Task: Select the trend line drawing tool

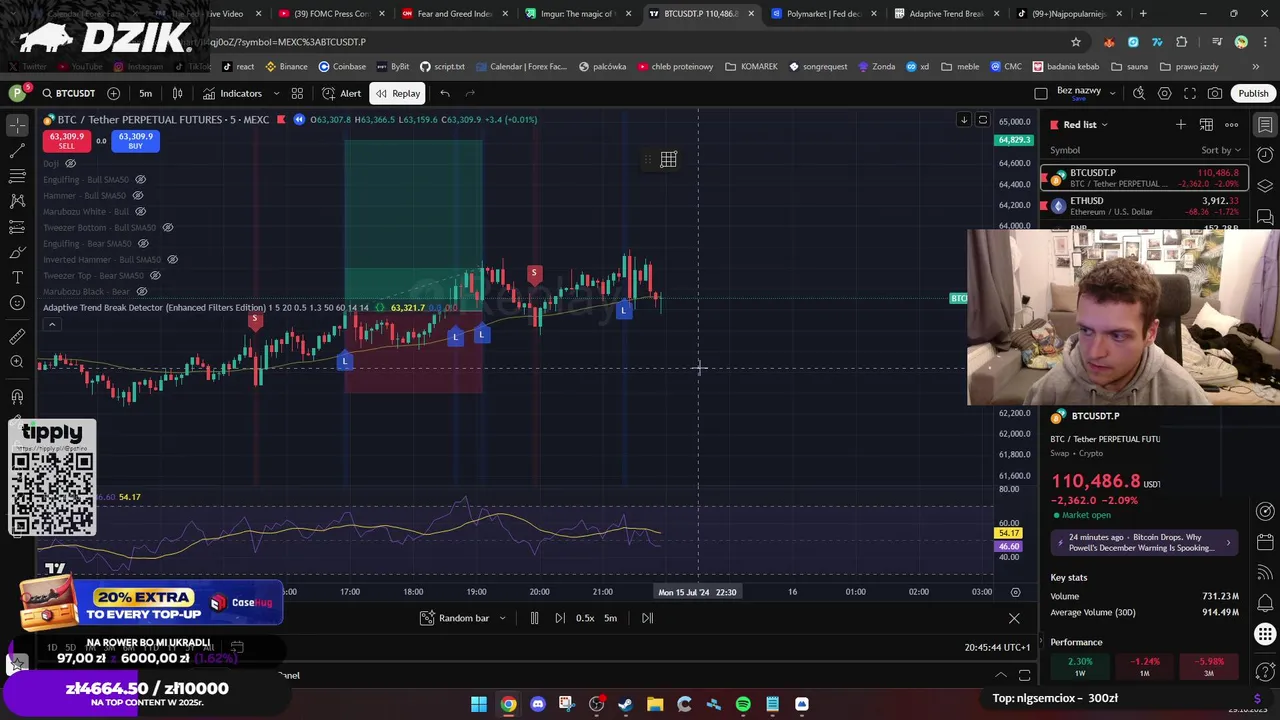Action: (x=17, y=150)
